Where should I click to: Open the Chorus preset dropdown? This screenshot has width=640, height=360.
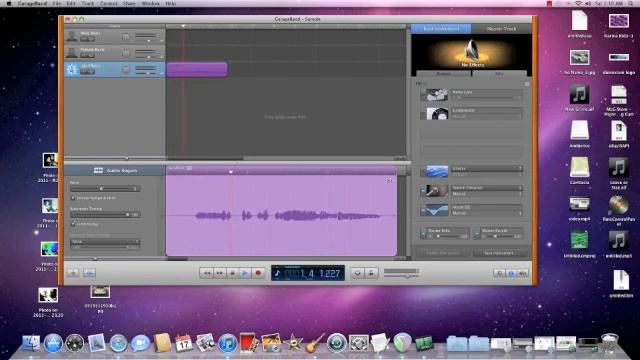click(x=487, y=174)
